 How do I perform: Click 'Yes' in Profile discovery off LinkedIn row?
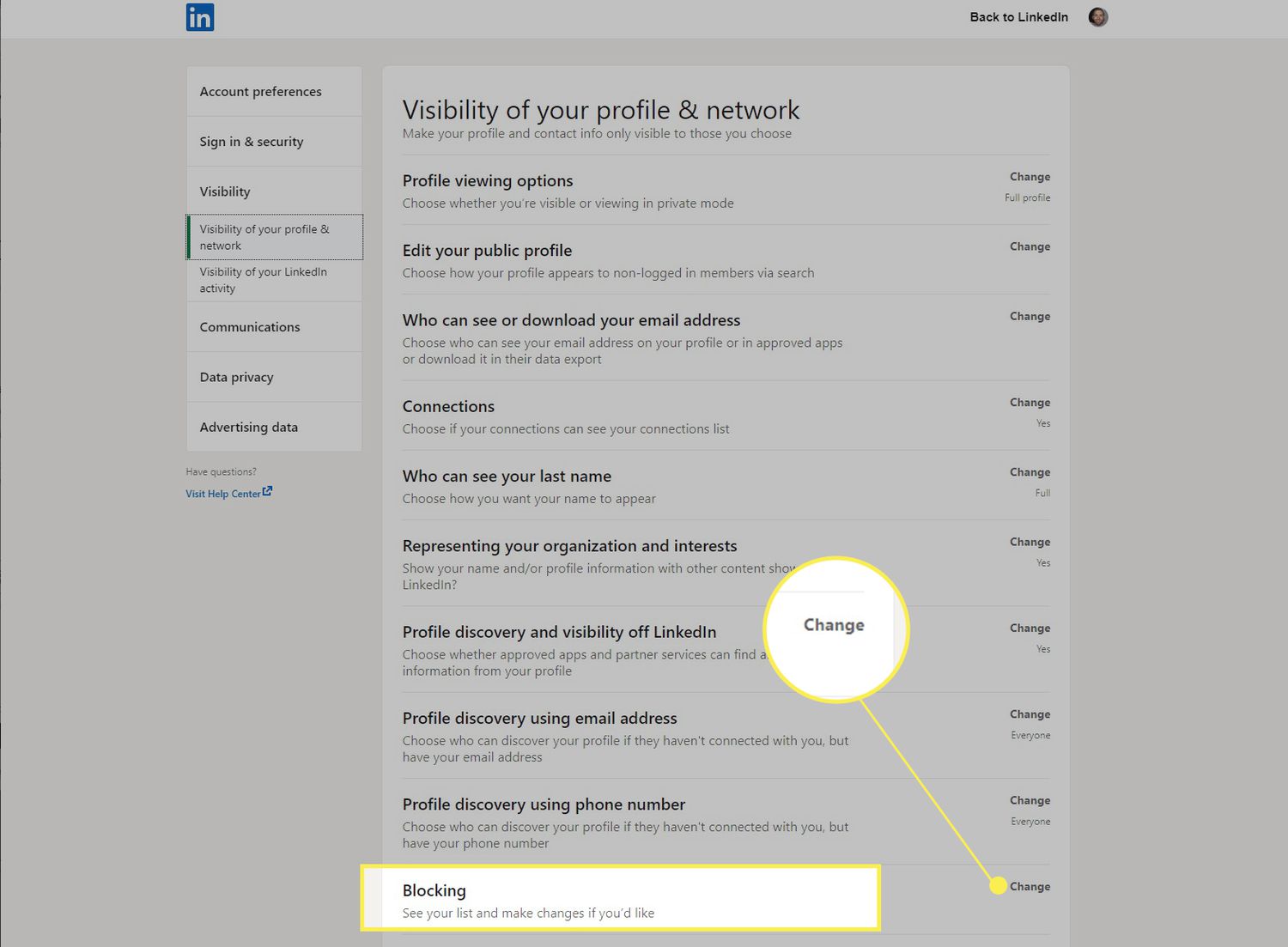[1043, 649]
